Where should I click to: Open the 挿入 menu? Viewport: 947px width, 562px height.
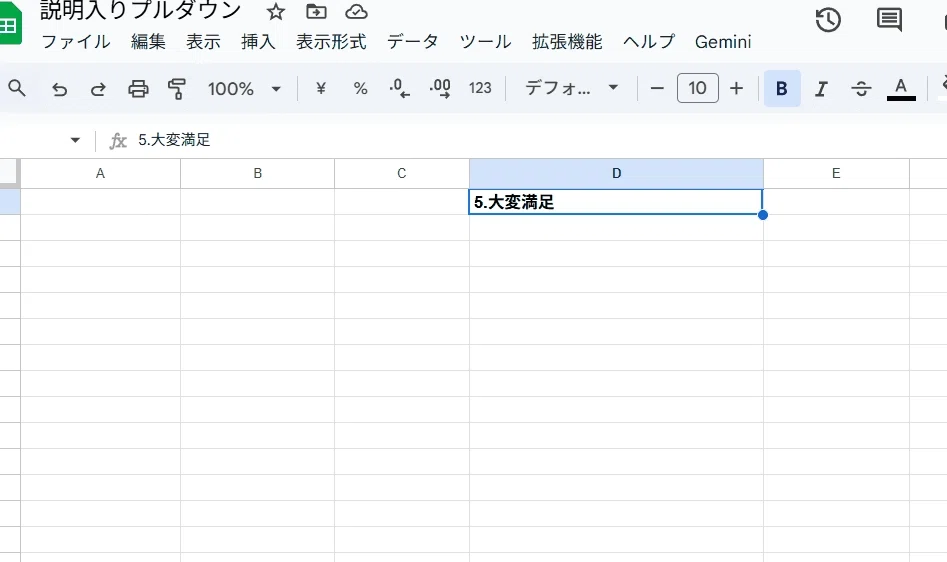[x=258, y=42]
